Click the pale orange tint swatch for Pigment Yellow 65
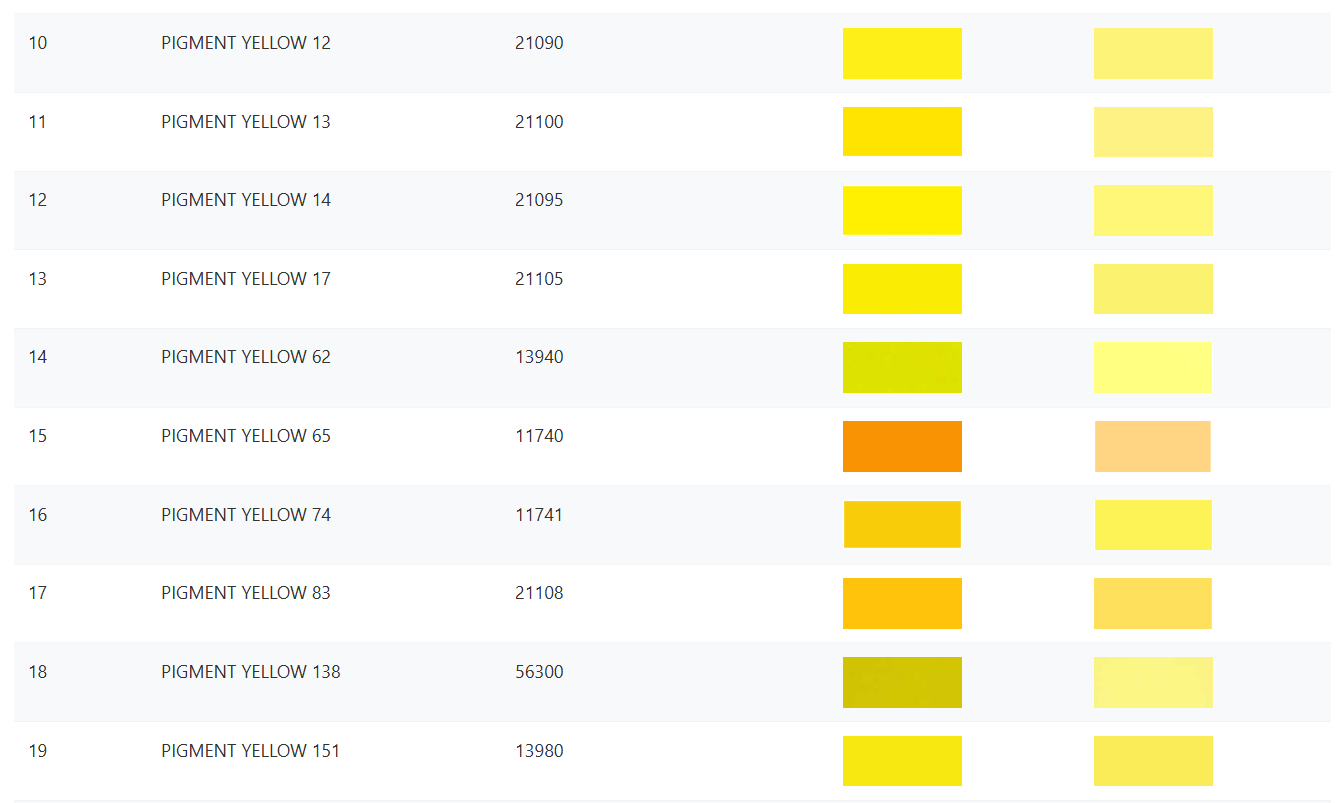 [x=1153, y=446]
